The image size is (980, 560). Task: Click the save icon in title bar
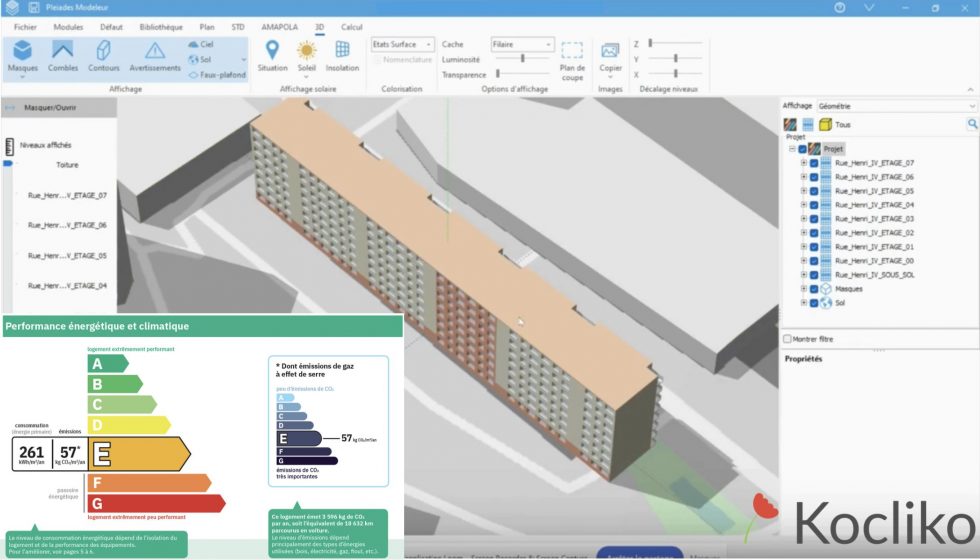34,8
